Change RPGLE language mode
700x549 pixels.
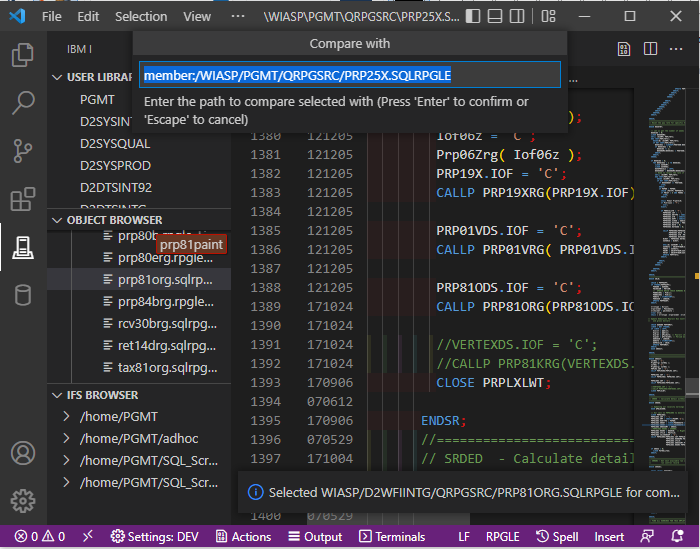pos(502,537)
